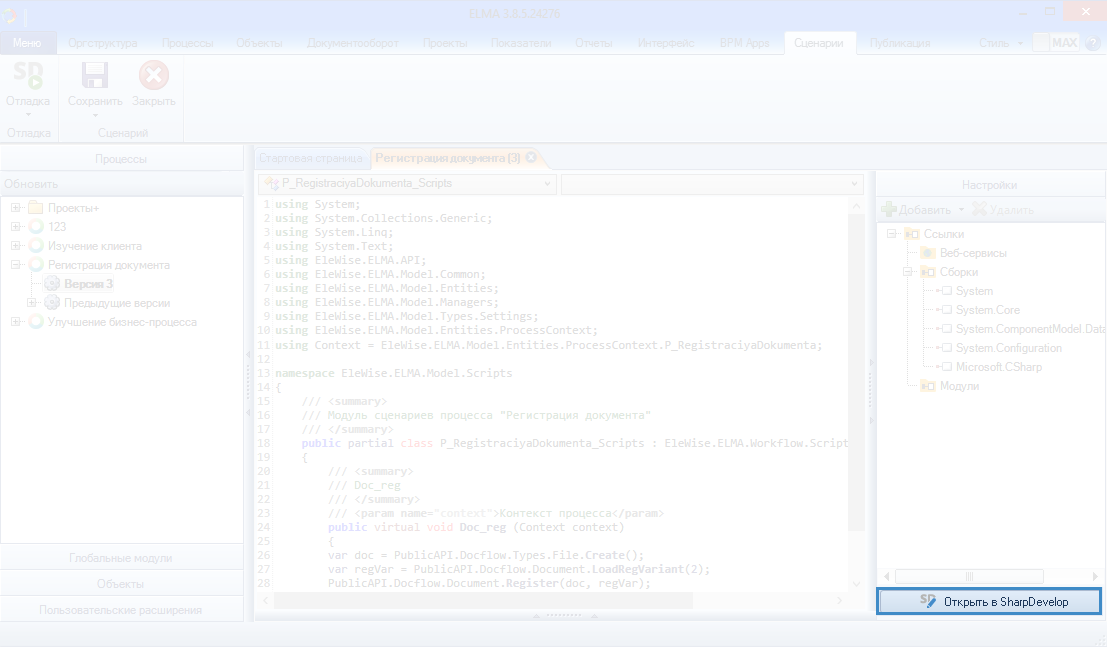Click the Обновить button

tap(31, 184)
